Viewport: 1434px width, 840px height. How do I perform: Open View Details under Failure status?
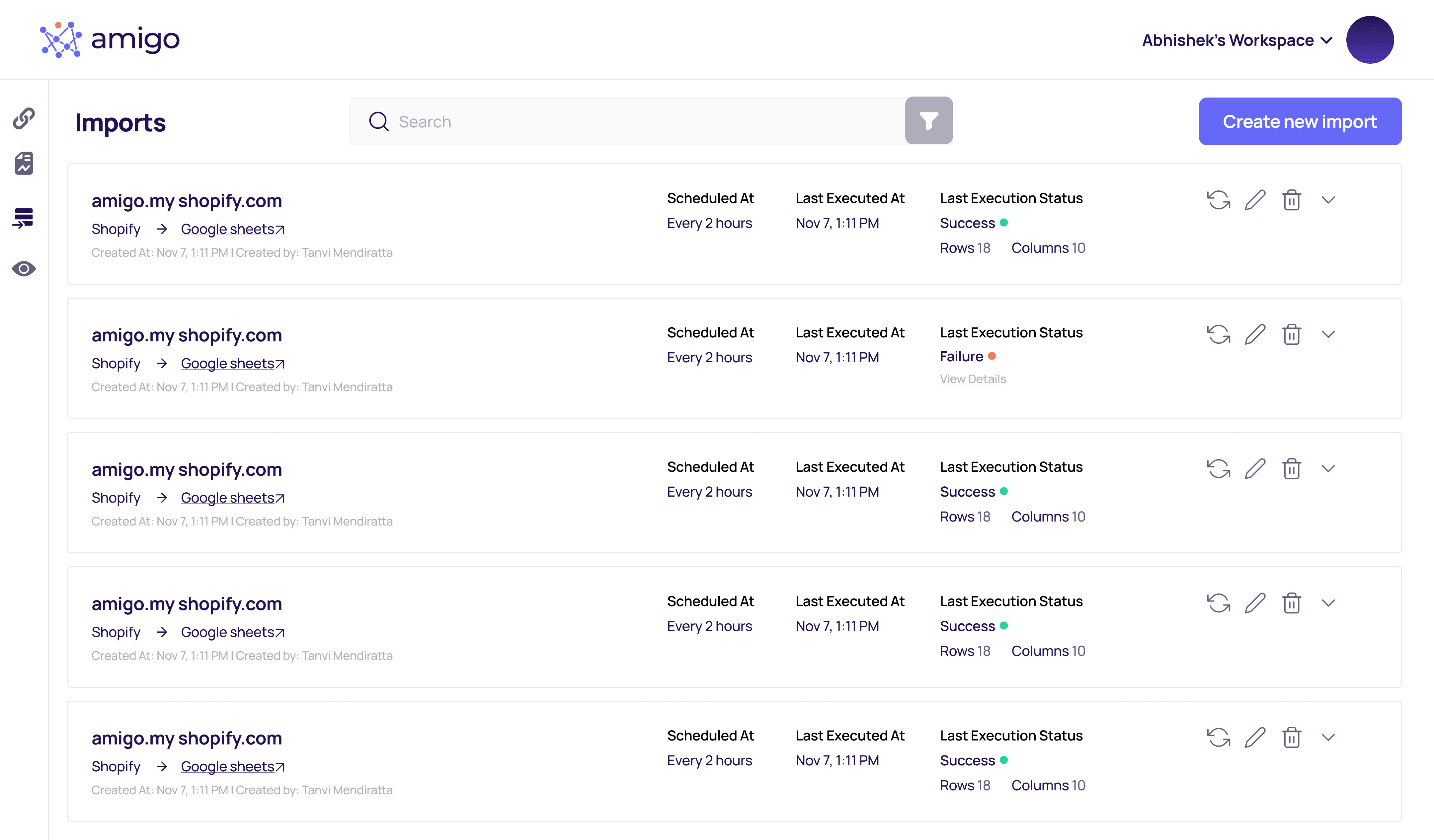click(x=973, y=379)
